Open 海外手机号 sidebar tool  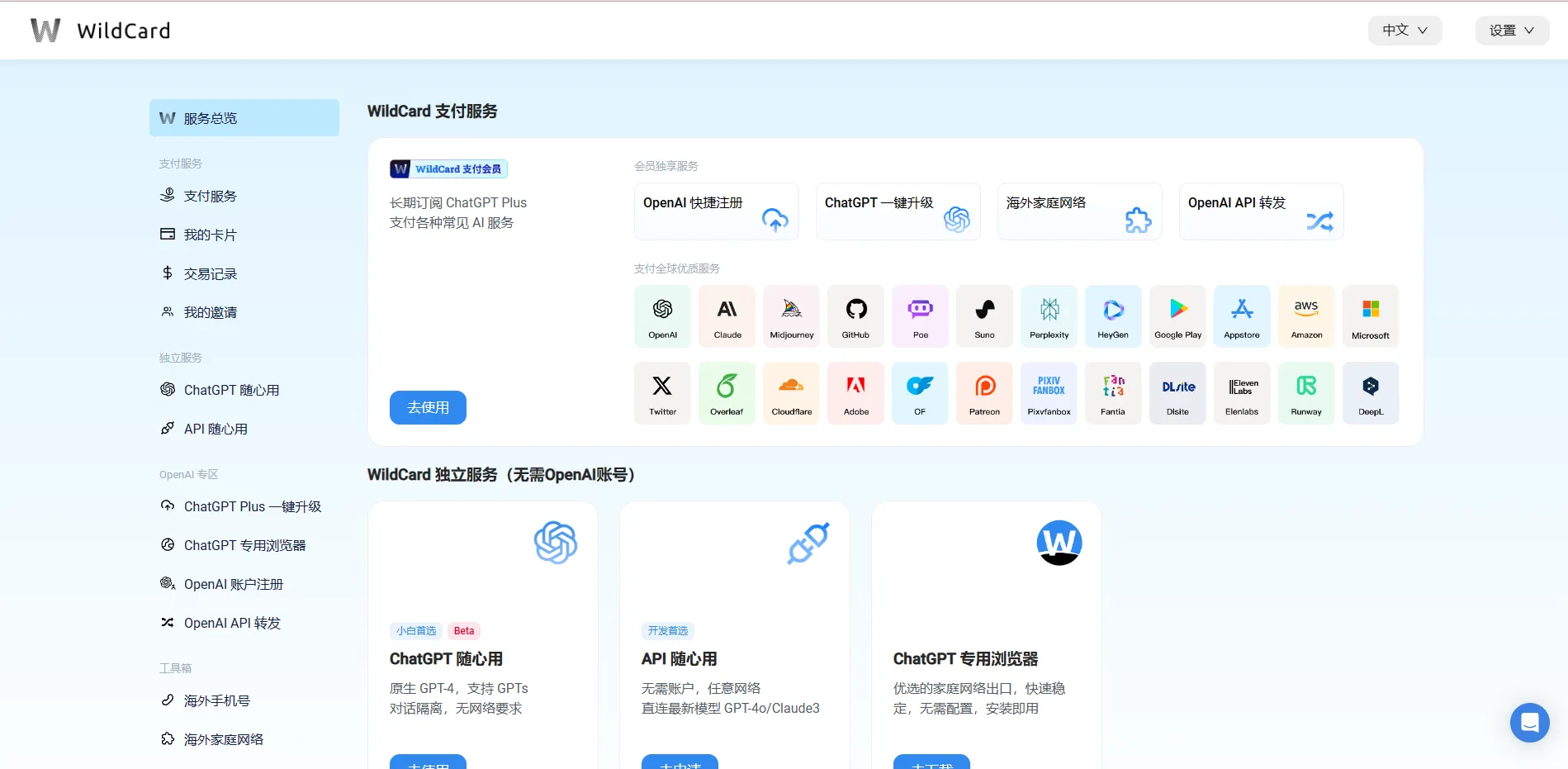click(244, 700)
